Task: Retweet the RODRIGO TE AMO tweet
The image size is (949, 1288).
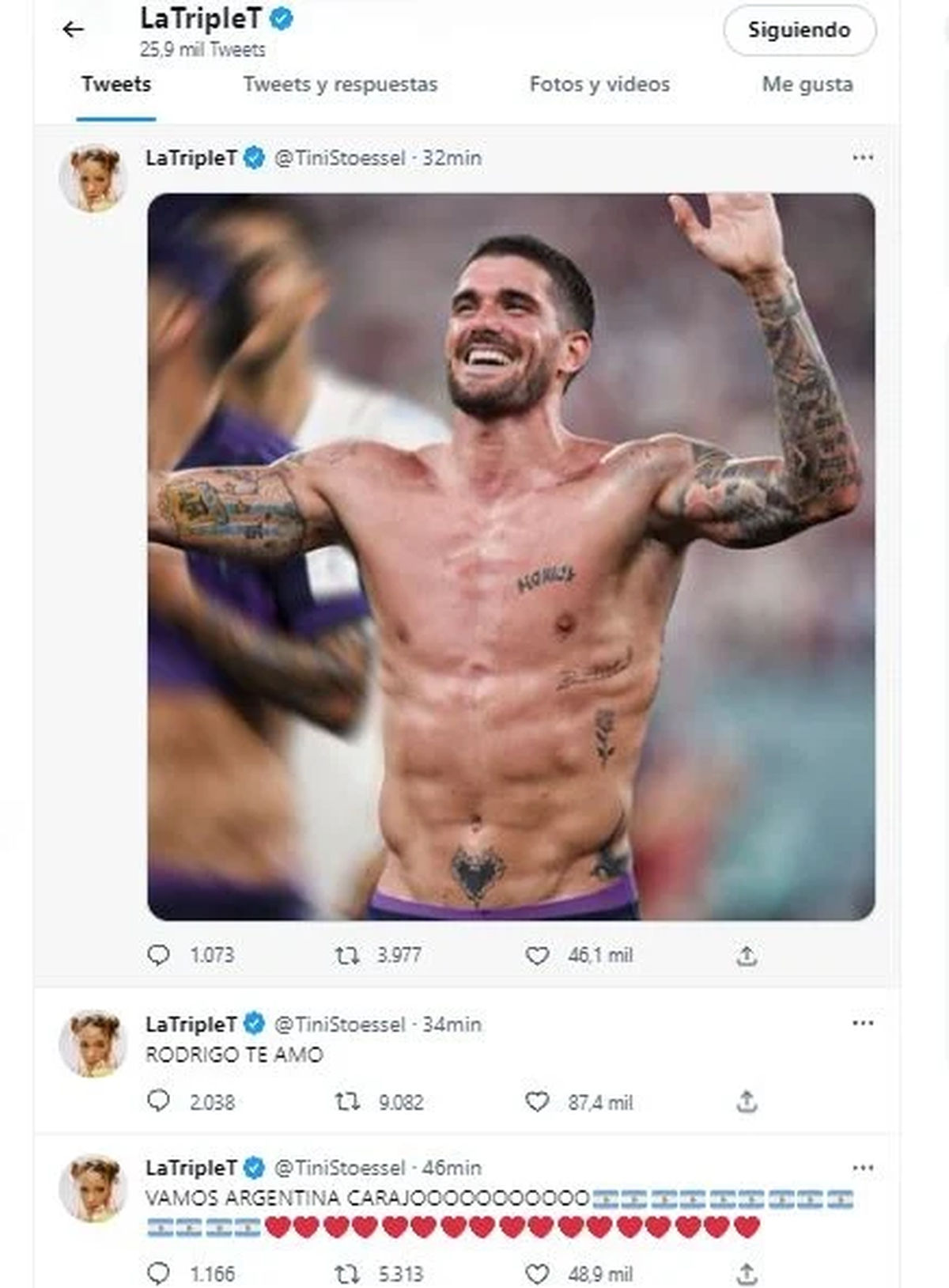Action: point(347,1101)
